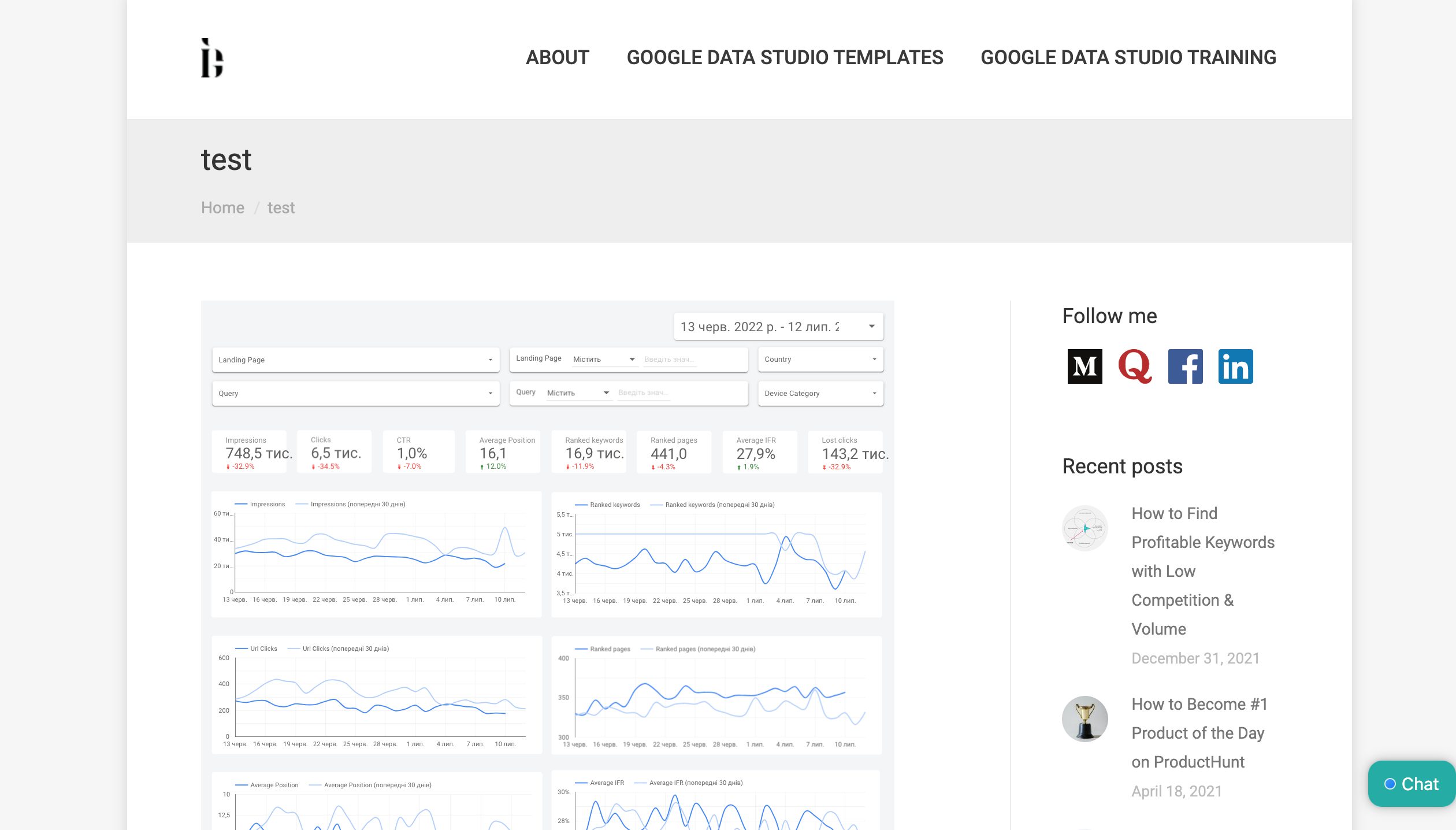Click the Home breadcrumb link

pyautogui.click(x=222, y=208)
